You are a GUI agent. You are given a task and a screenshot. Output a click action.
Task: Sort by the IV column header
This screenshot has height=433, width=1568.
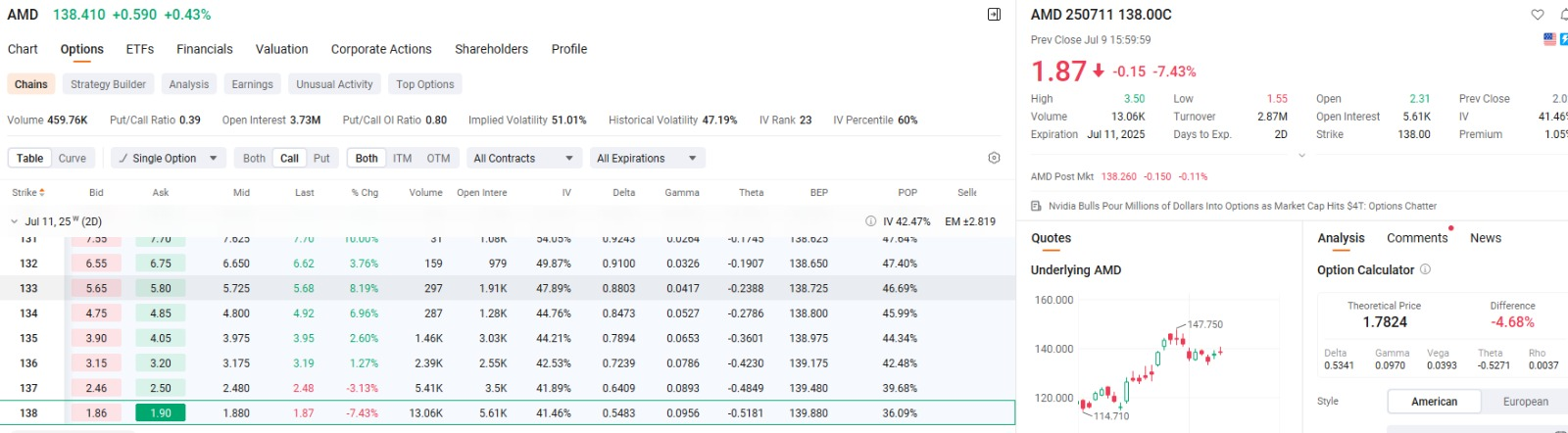pyautogui.click(x=566, y=193)
